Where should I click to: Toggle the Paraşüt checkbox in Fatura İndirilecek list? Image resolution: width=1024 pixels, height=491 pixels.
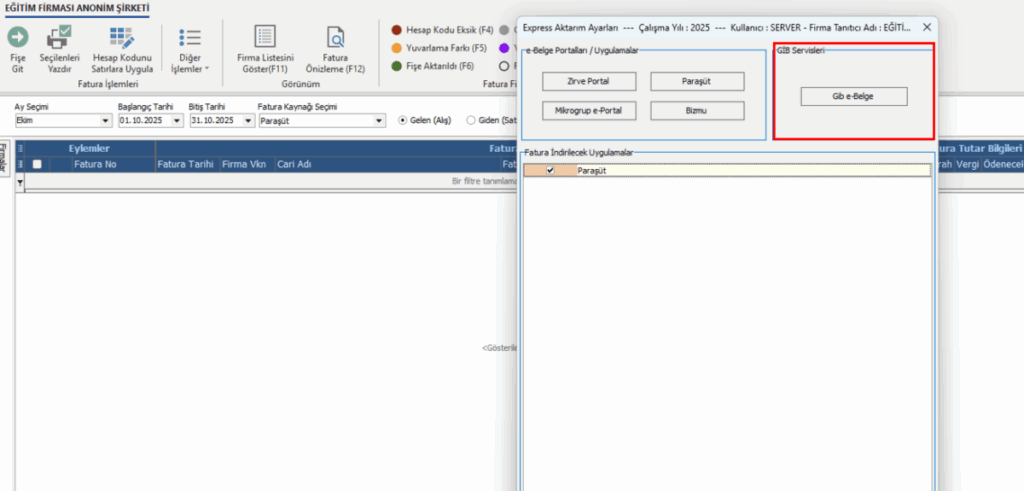pyautogui.click(x=550, y=170)
